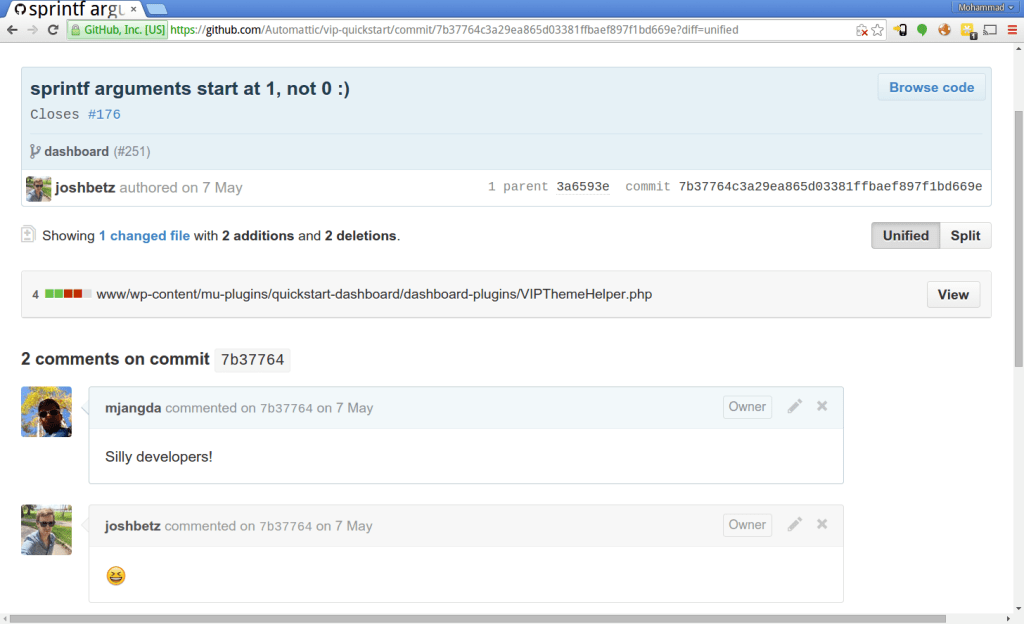Click the 1 changed file link
Screen dimensions: 1024x624
point(144,236)
